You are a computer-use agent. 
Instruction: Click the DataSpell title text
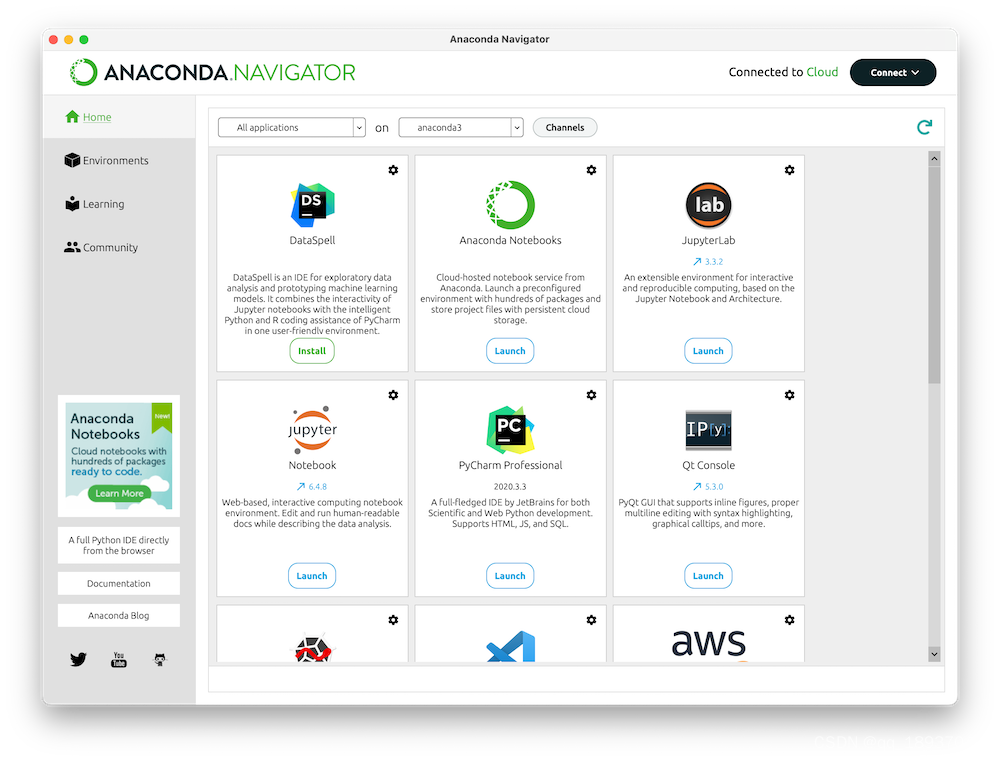(312, 240)
